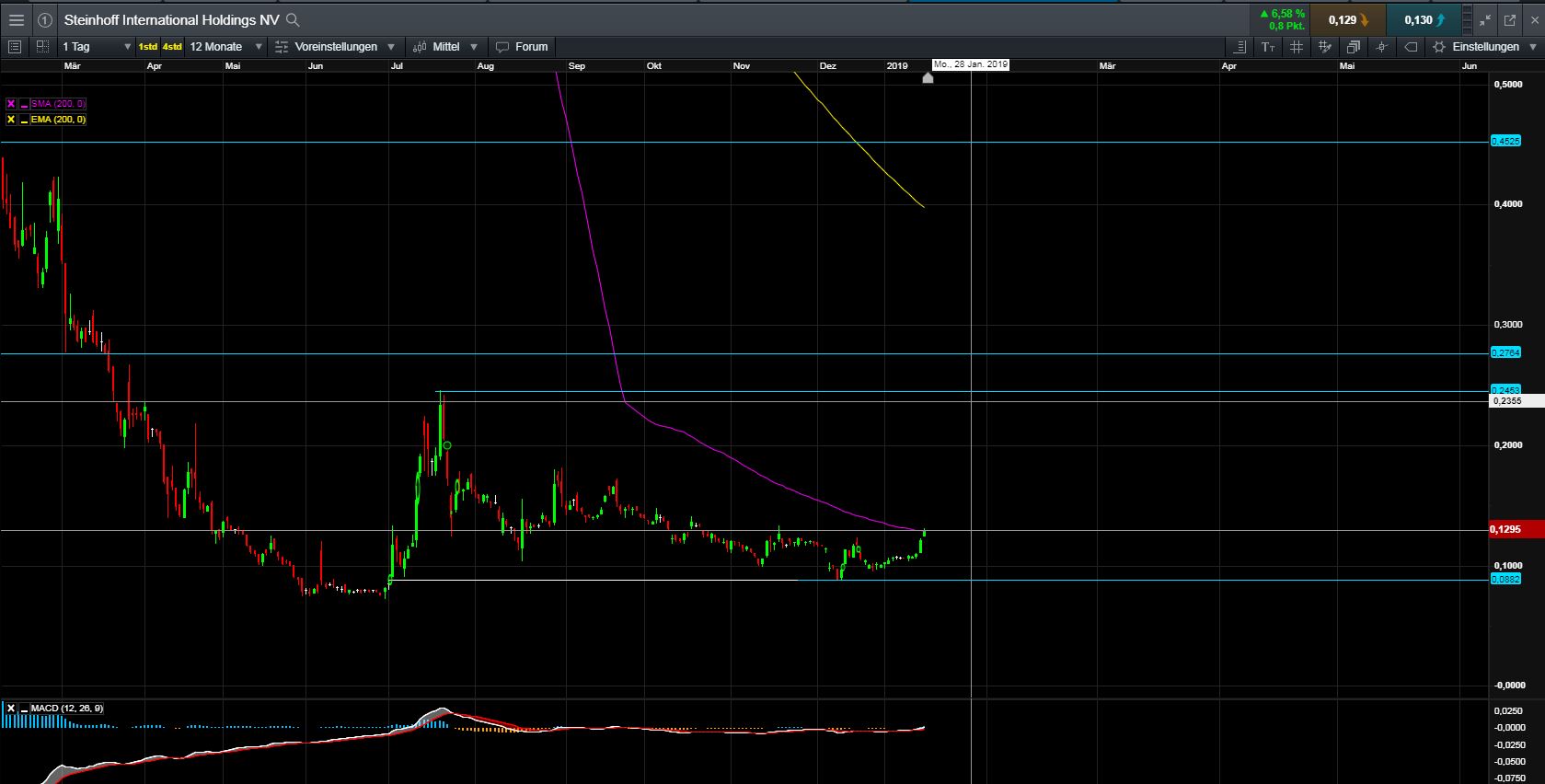1545x784 pixels.
Task: Open the list view icon in toolbar
Action: (x=15, y=46)
